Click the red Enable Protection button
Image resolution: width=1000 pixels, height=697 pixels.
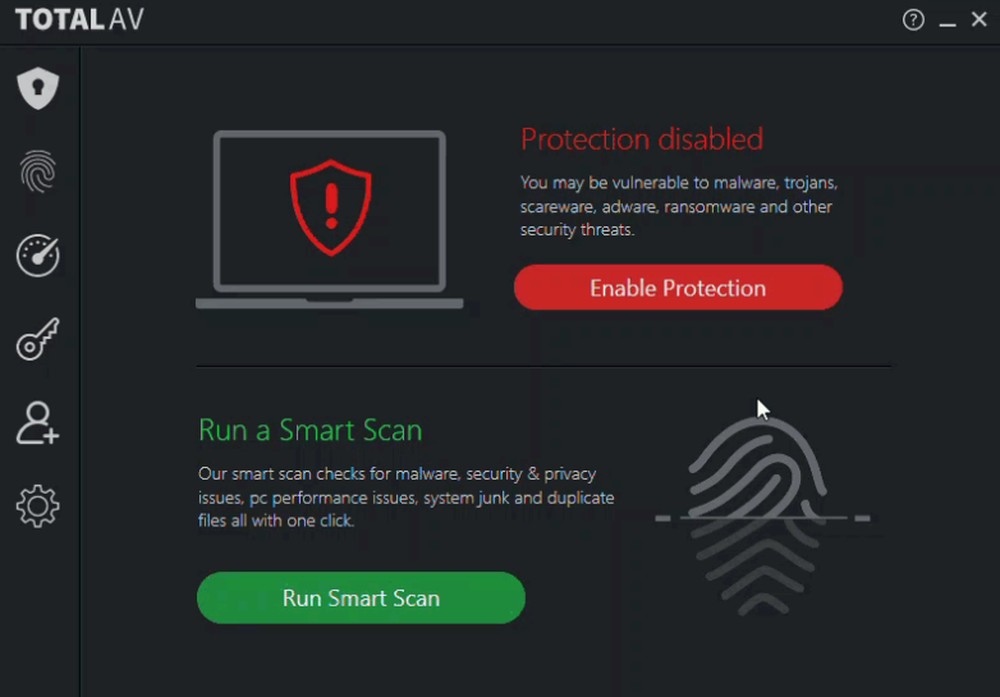tap(678, 288)
